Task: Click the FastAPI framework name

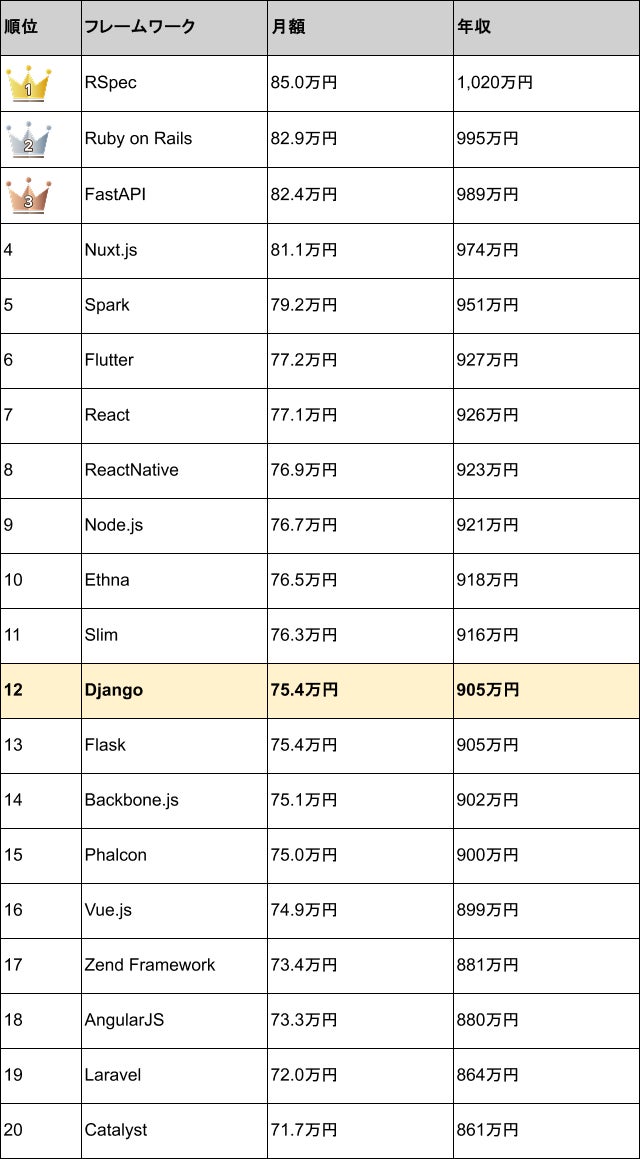Action: [115, 194]
